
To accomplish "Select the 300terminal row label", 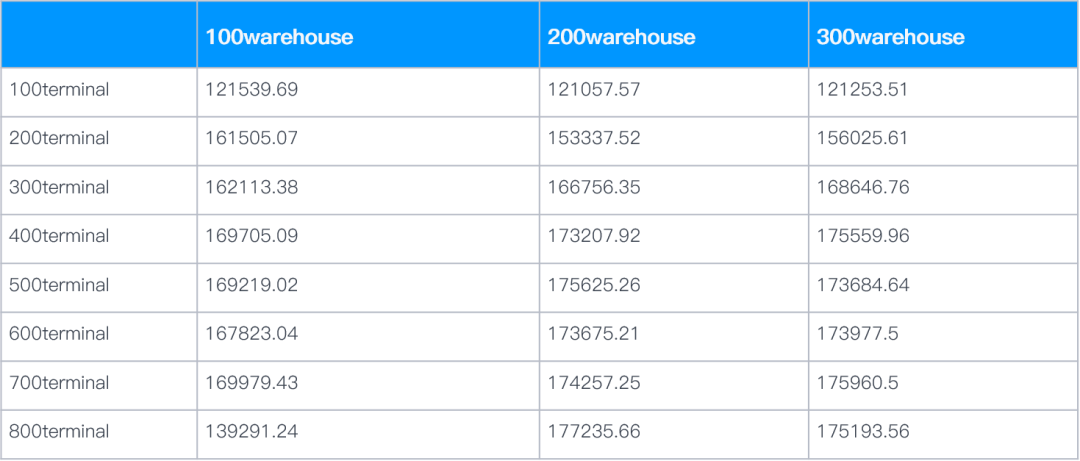I will click(x=59, y=187).
